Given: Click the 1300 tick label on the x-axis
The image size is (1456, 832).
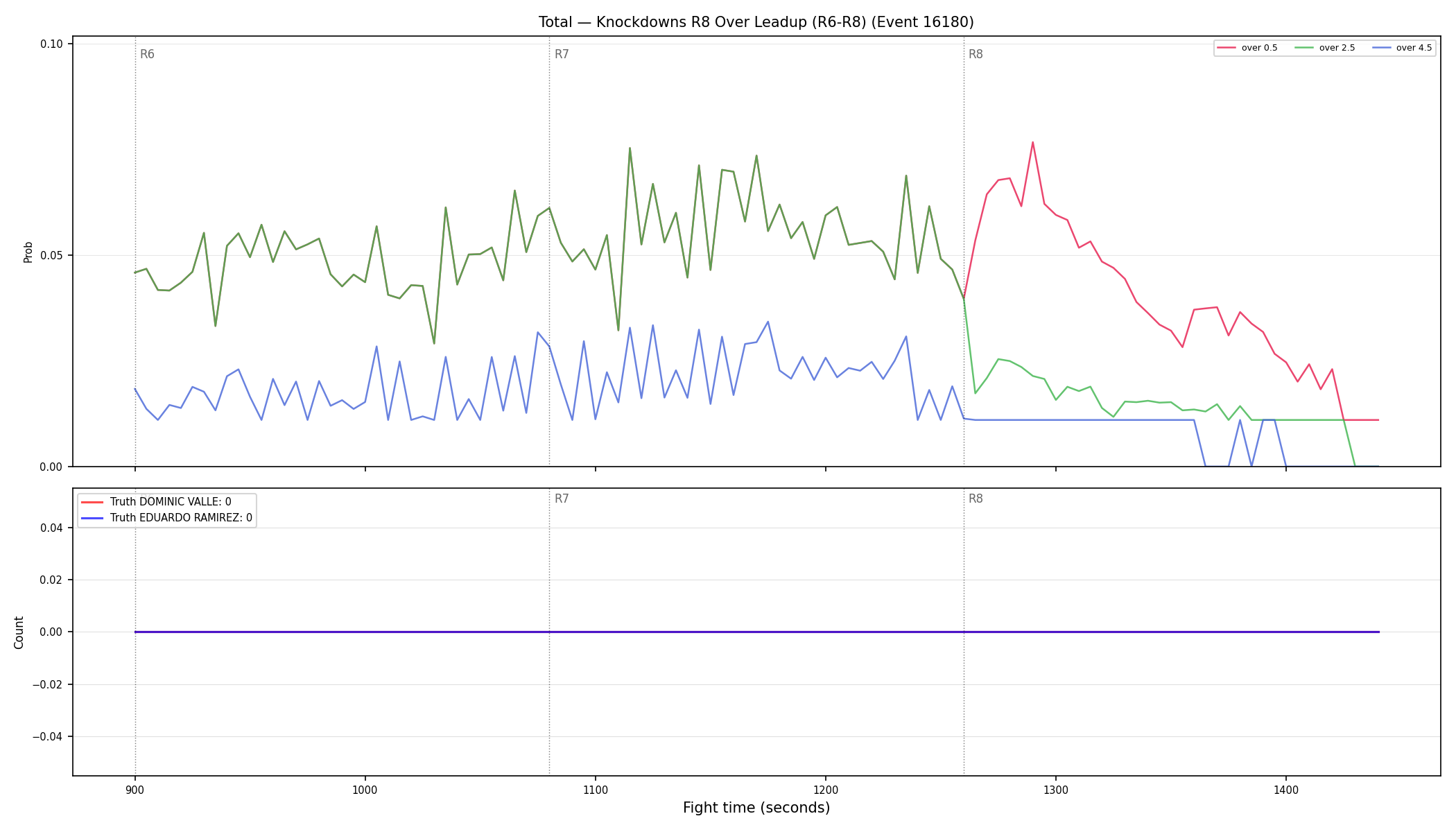Looking at the screenshot, I should click(x=1056, y=790).
